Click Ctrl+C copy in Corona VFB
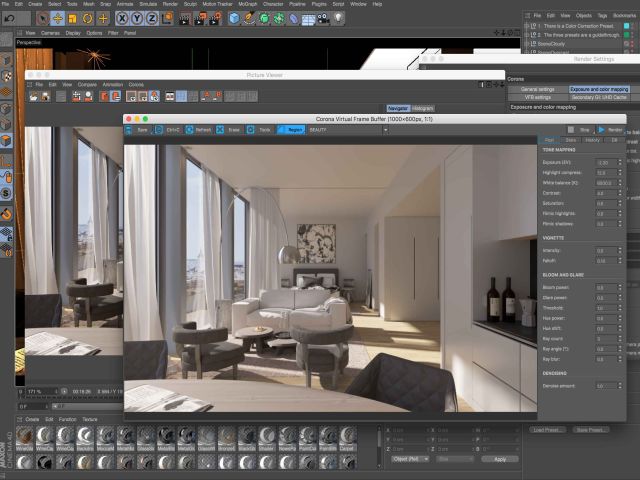 [x=168, y=130]
